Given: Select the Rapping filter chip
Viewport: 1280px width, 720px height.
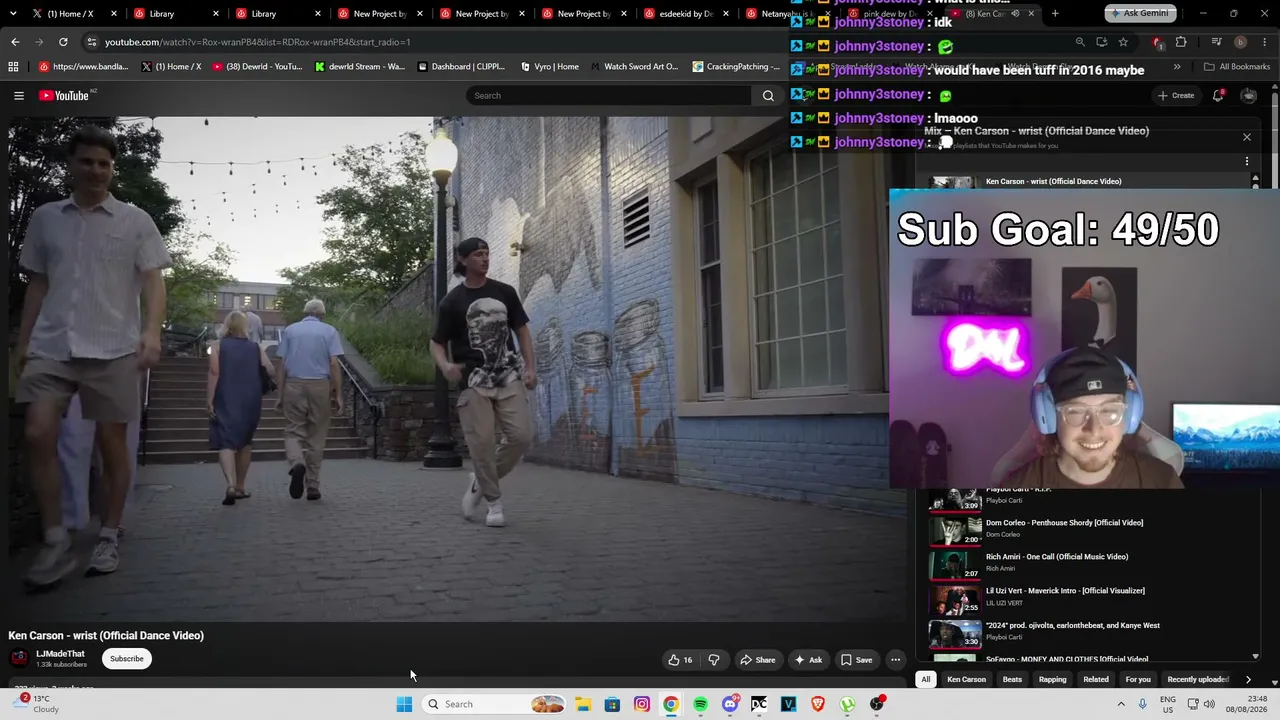Looking at the screenshot, I should 1053,680.
